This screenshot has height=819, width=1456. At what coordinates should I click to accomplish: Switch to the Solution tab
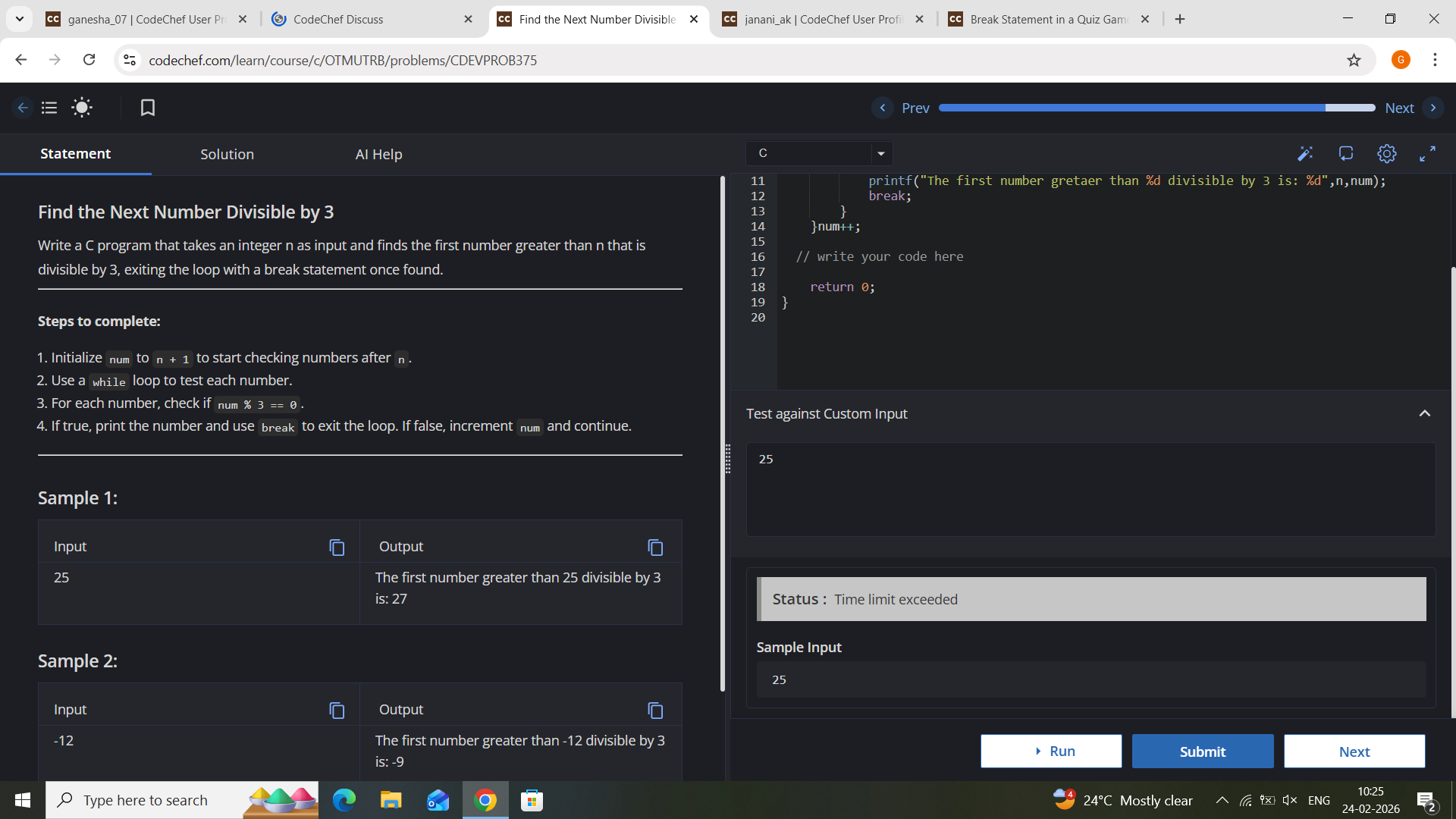[x=227, y=154]
